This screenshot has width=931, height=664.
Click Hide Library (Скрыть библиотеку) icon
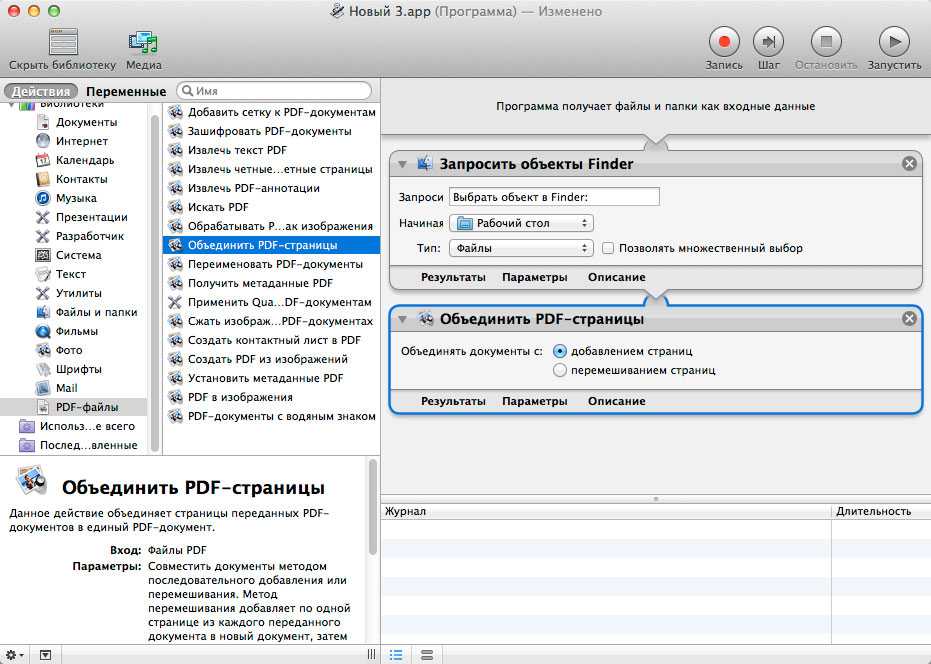coord(63,42)
